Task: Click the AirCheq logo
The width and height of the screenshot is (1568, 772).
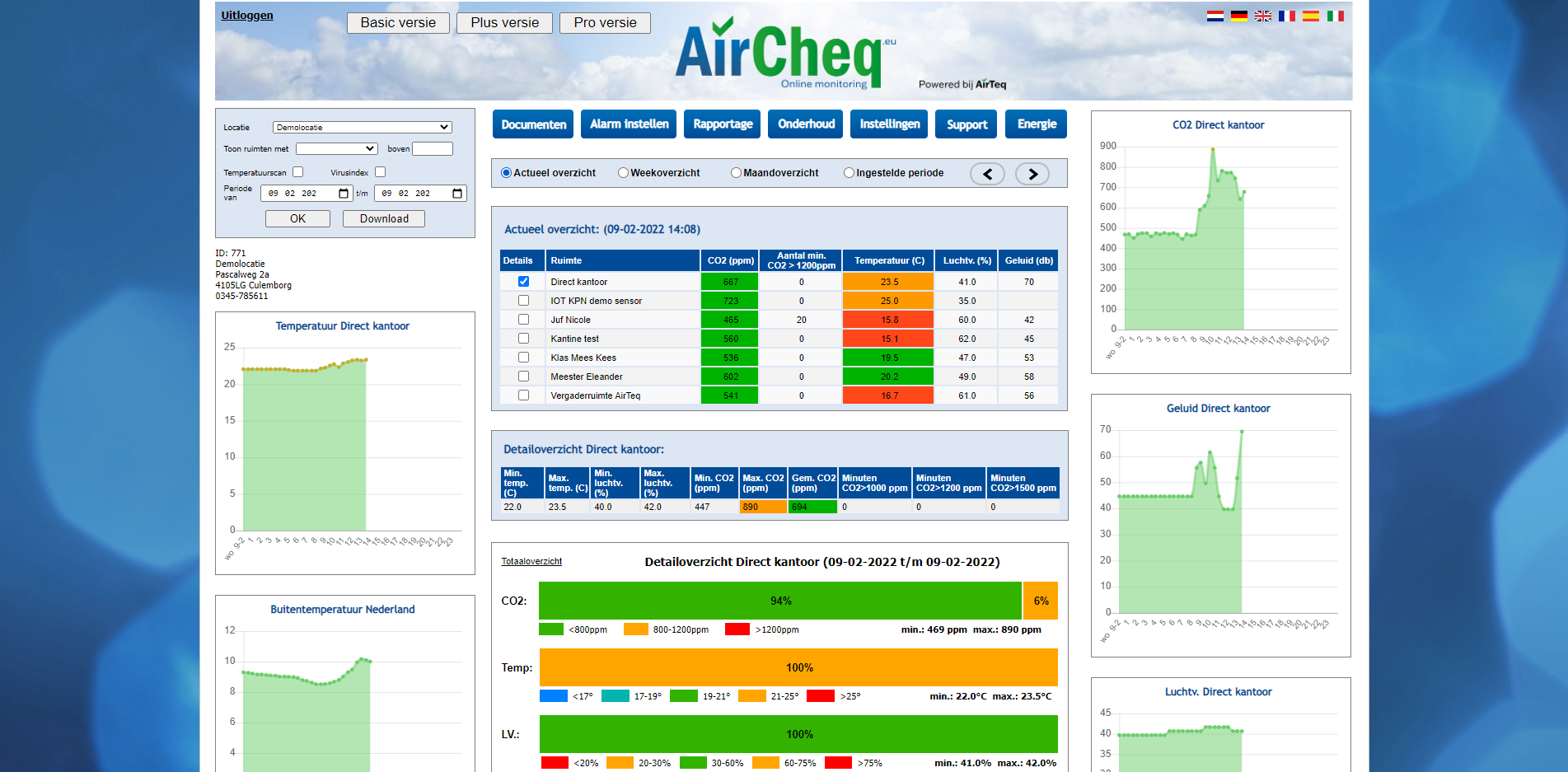Action: click(x=785, y=53)
